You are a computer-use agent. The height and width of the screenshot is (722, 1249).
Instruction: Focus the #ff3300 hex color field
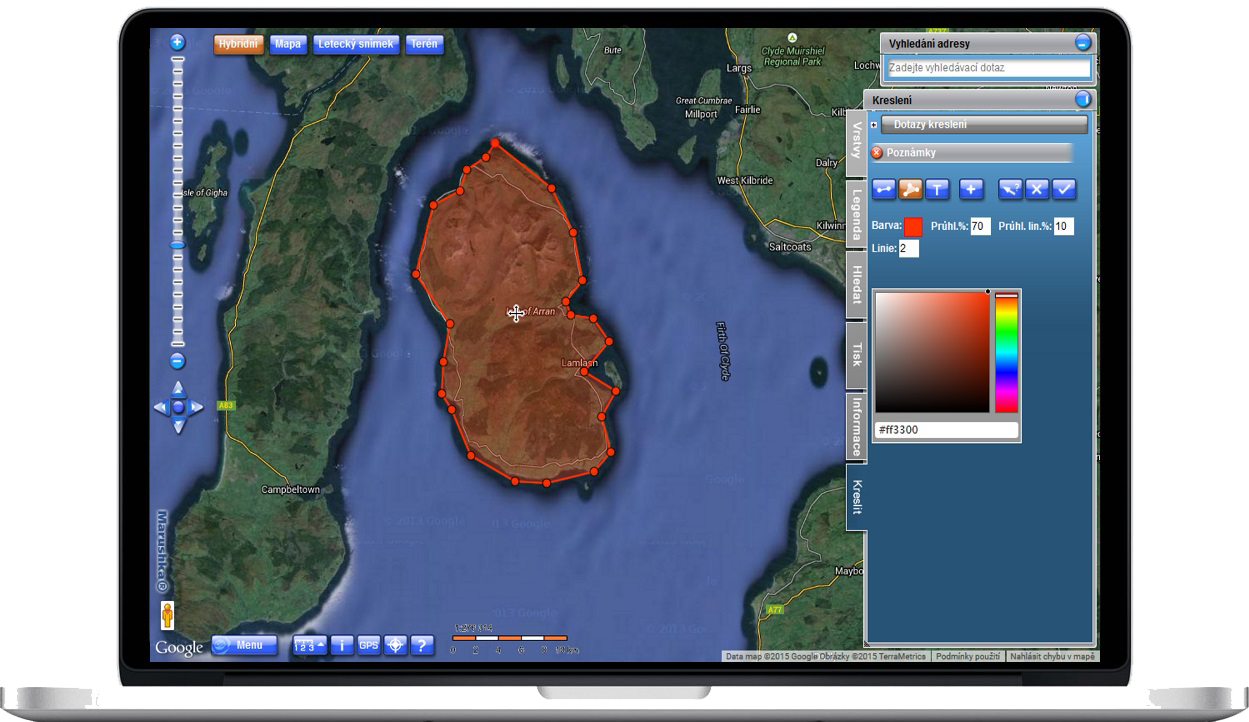click(x=947, y=430)
